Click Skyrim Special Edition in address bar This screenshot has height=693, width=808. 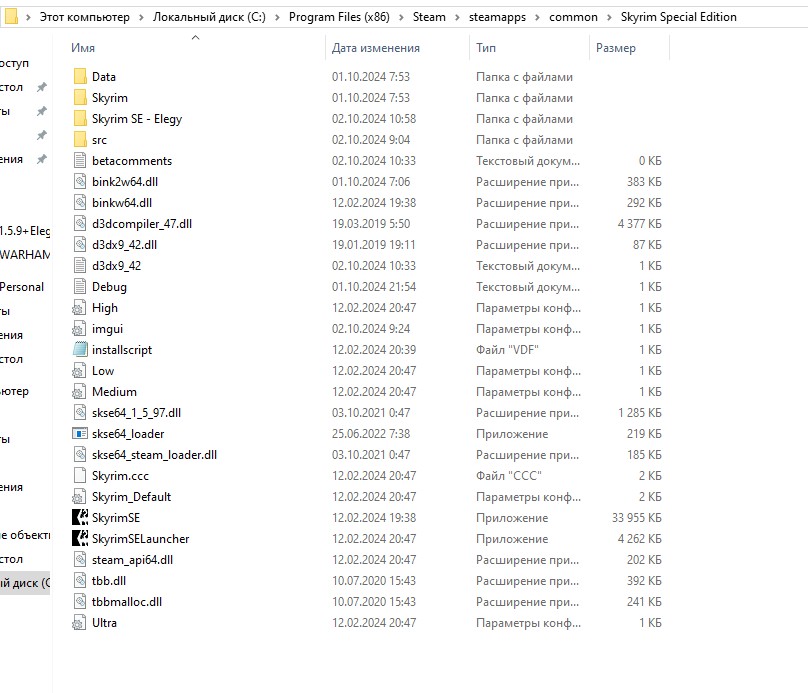pyautogui.click(x=678, y=17)
